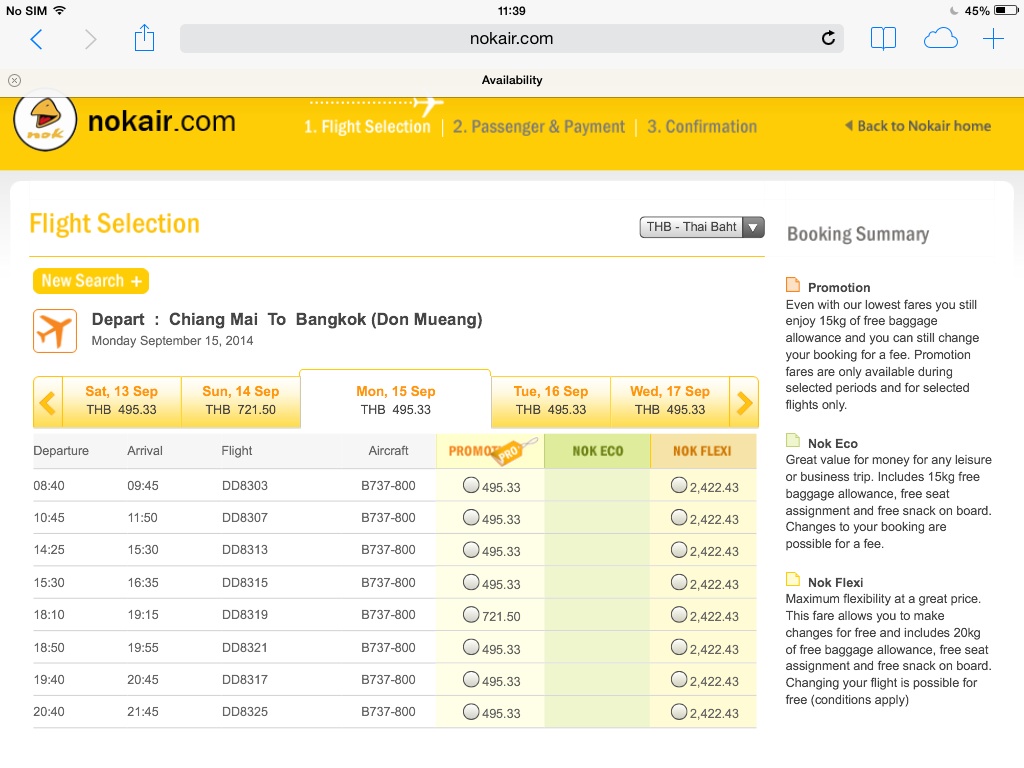Select promo fare 721.50 for flight DD8319
The height and width of the screenshot is (768, 1024).
pos(471,614)
